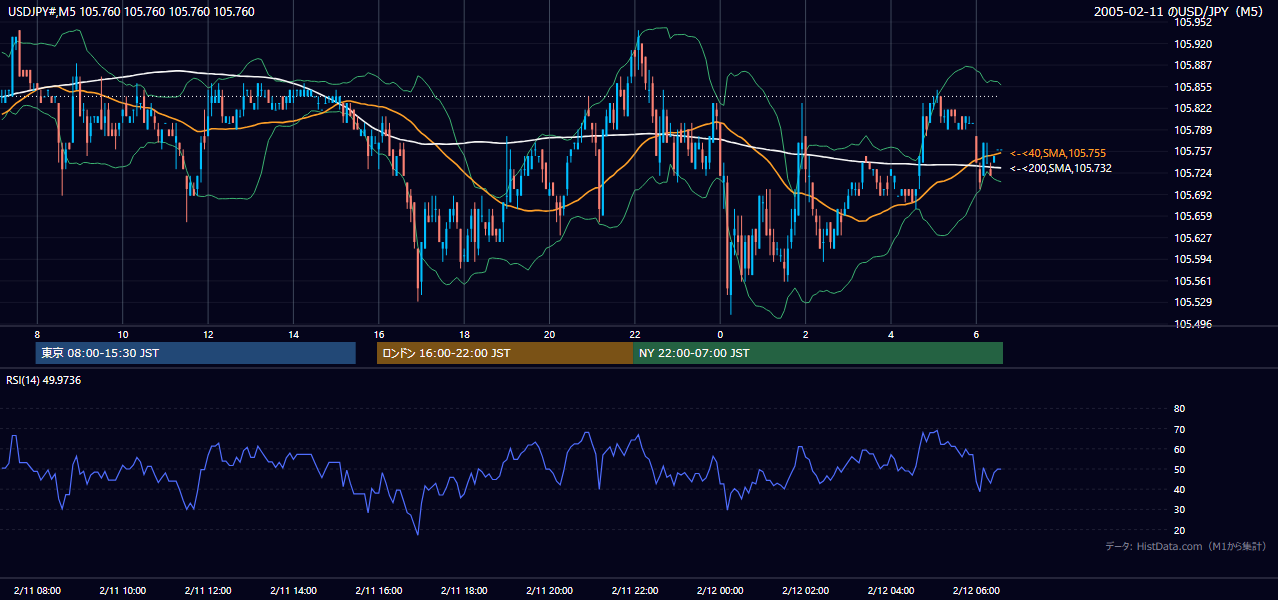Click the 2/11 08:00 time label
Screen dimensions: 1278x600
coord(37,590)
